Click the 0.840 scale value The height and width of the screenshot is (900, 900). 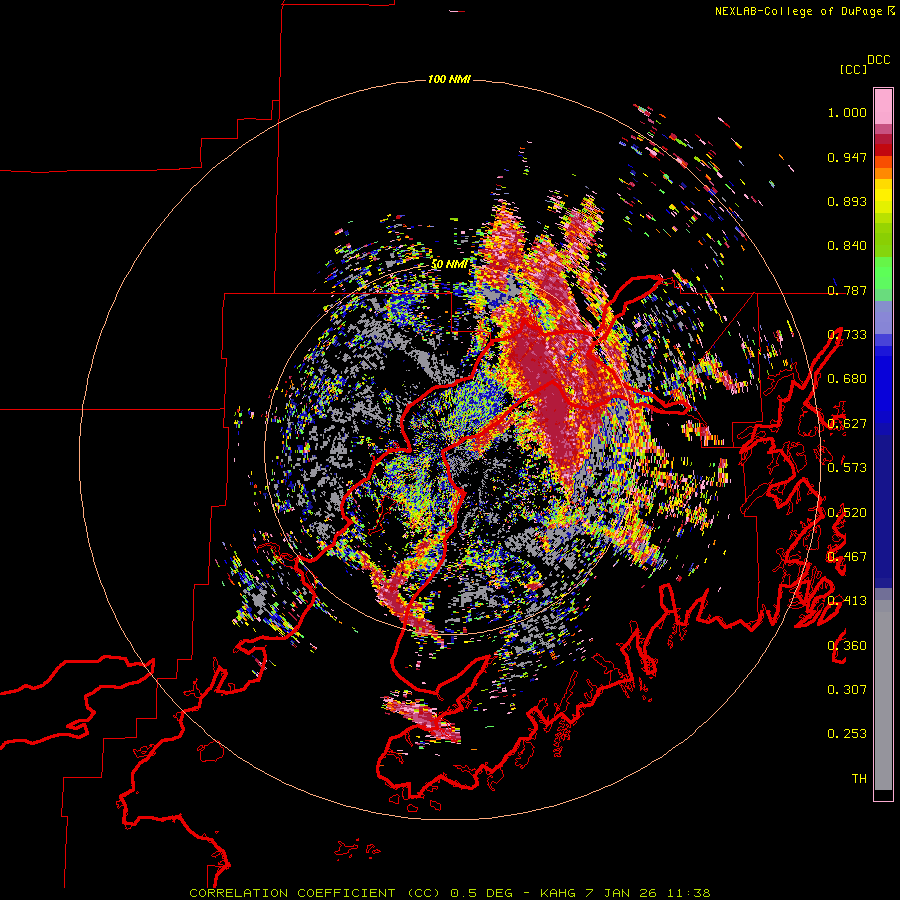(x=847, y=246)
